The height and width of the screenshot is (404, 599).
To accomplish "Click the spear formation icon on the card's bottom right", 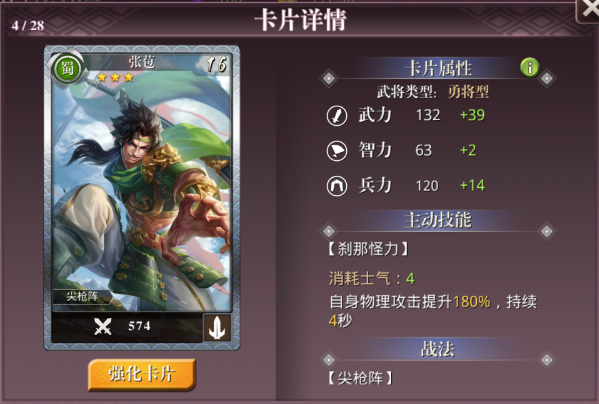I will coord(217,327).
